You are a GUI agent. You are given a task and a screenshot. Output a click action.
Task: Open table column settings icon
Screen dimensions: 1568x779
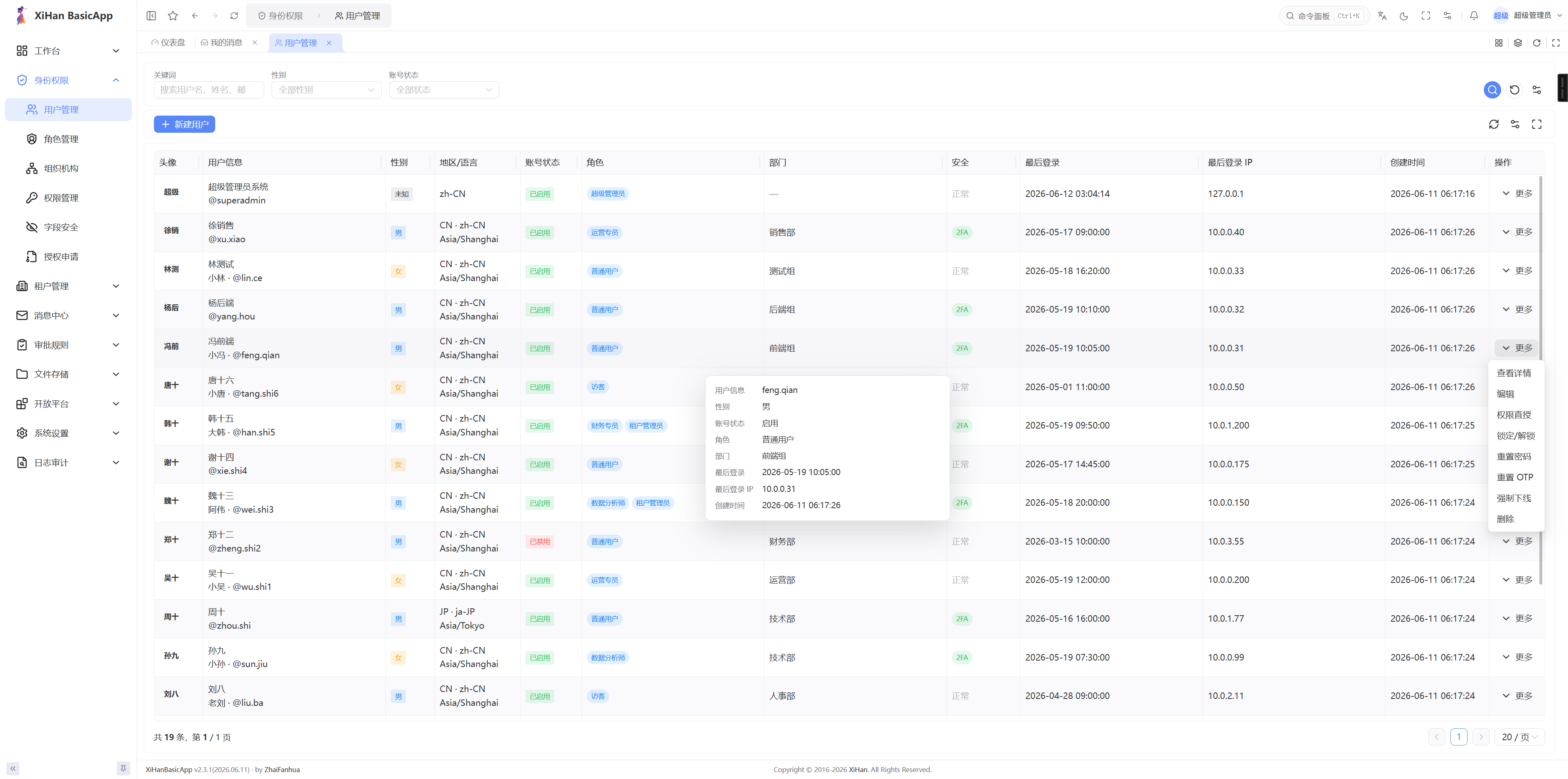[1515, 124]
